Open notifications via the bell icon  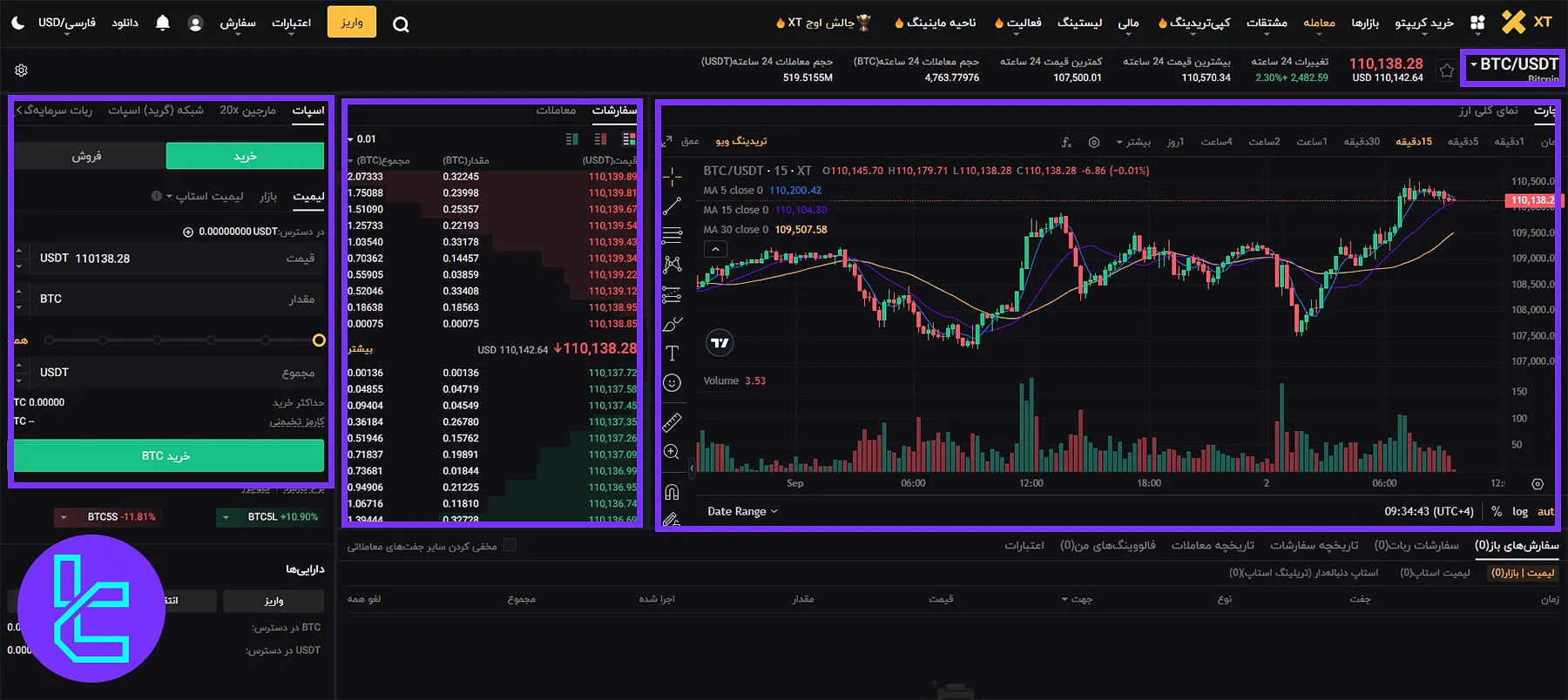162,23
